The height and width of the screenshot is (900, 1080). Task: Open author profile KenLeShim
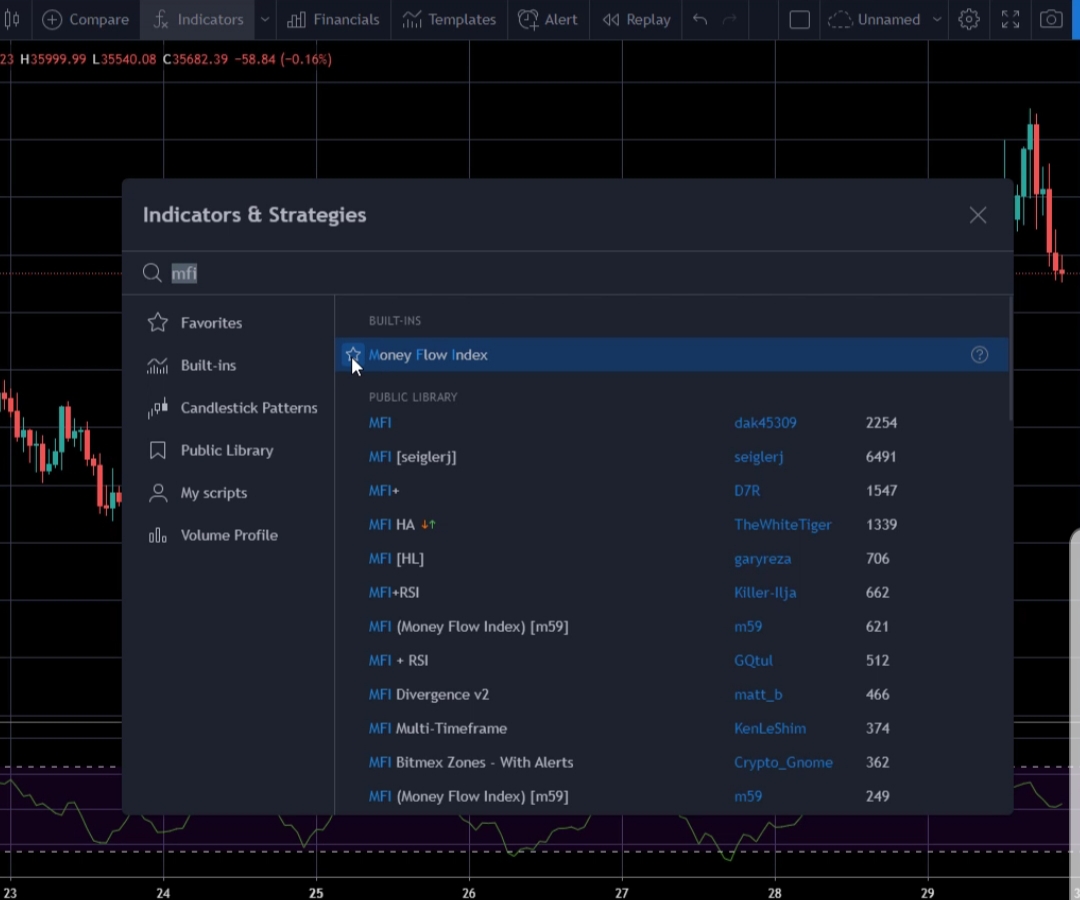(x=770, y=729)
